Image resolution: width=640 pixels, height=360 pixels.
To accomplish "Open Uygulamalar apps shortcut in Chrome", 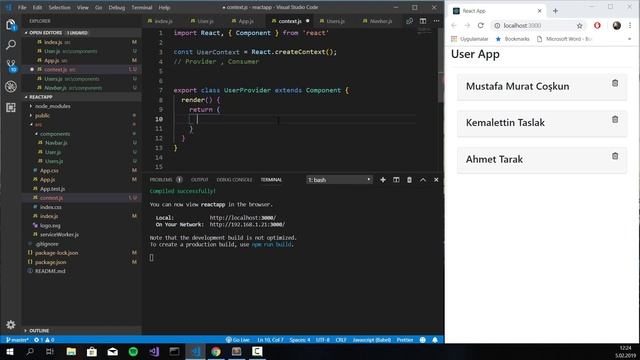I will pyautogui.click(x=469, y=39).
